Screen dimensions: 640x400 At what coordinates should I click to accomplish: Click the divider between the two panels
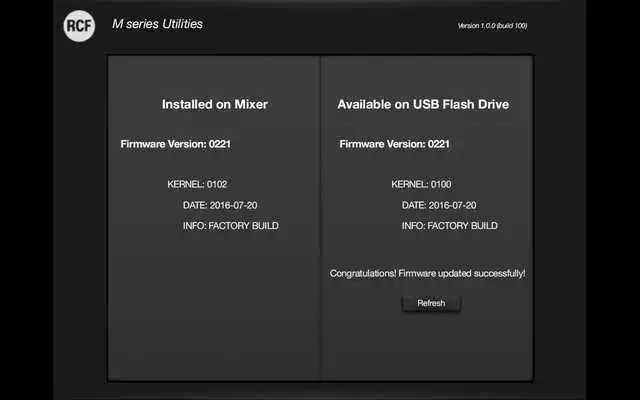click(x=320, y=220)
